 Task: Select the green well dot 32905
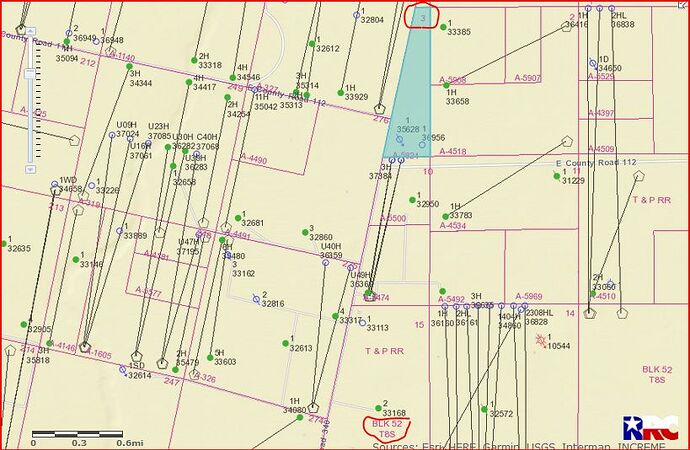tap(24, 324)
